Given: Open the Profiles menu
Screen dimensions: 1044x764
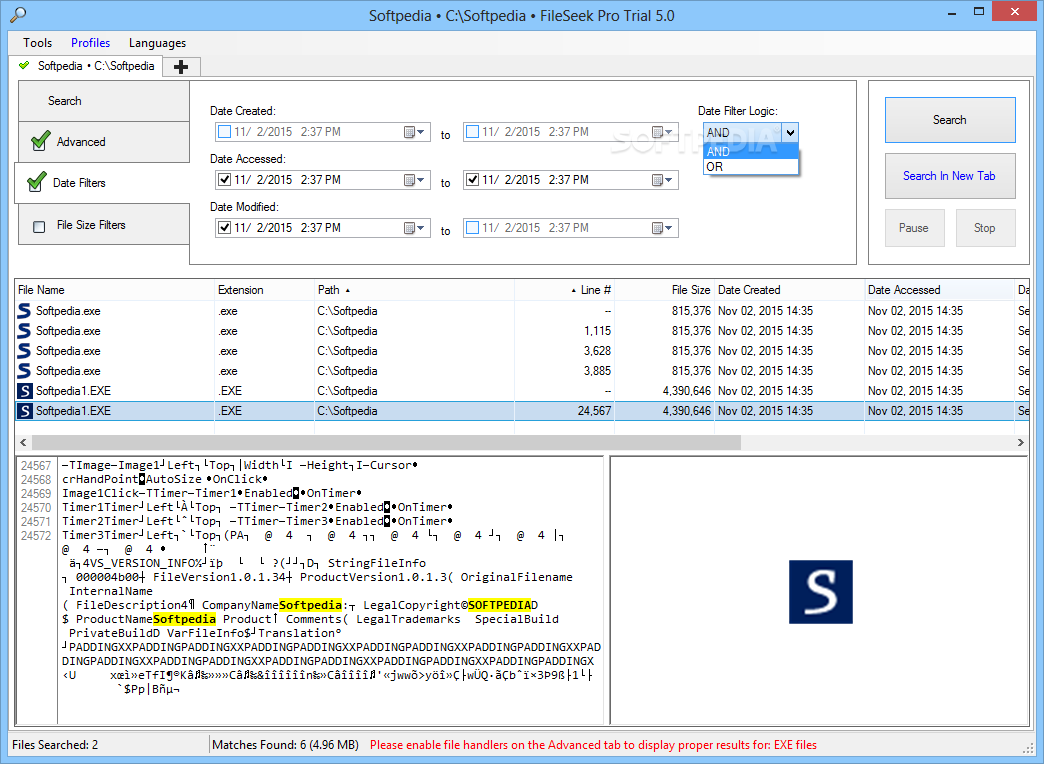Looking at the screenshot, I should [x=91, y=43].
